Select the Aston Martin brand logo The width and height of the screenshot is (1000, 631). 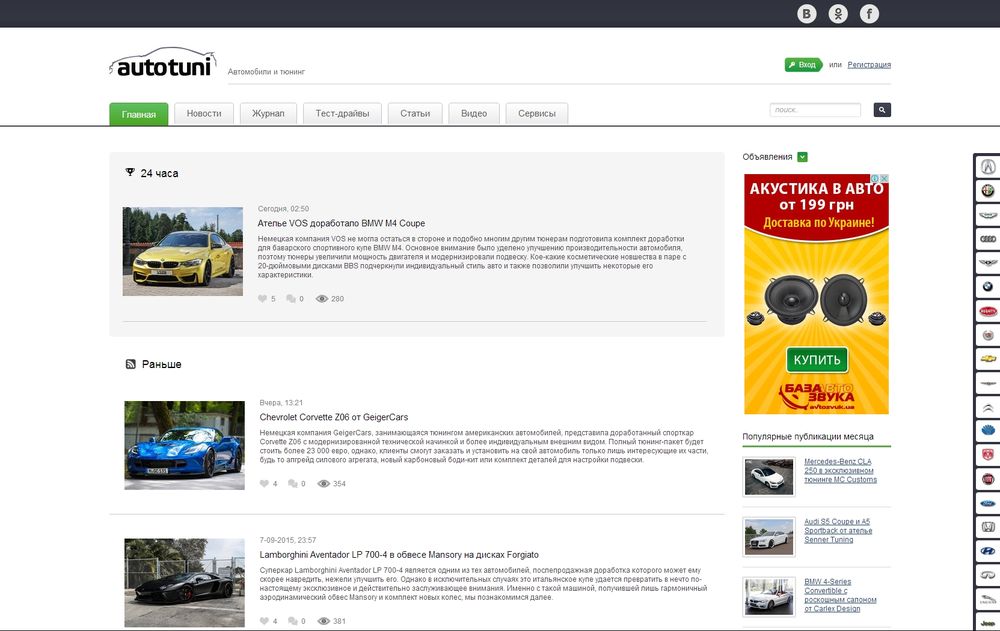click(988, 215)
